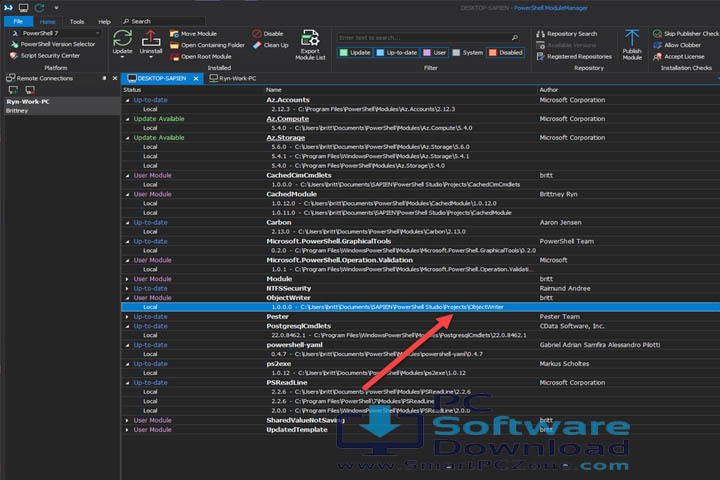
Task: Open the dropdown arrow under Uninstall
Action: (151, 57)
